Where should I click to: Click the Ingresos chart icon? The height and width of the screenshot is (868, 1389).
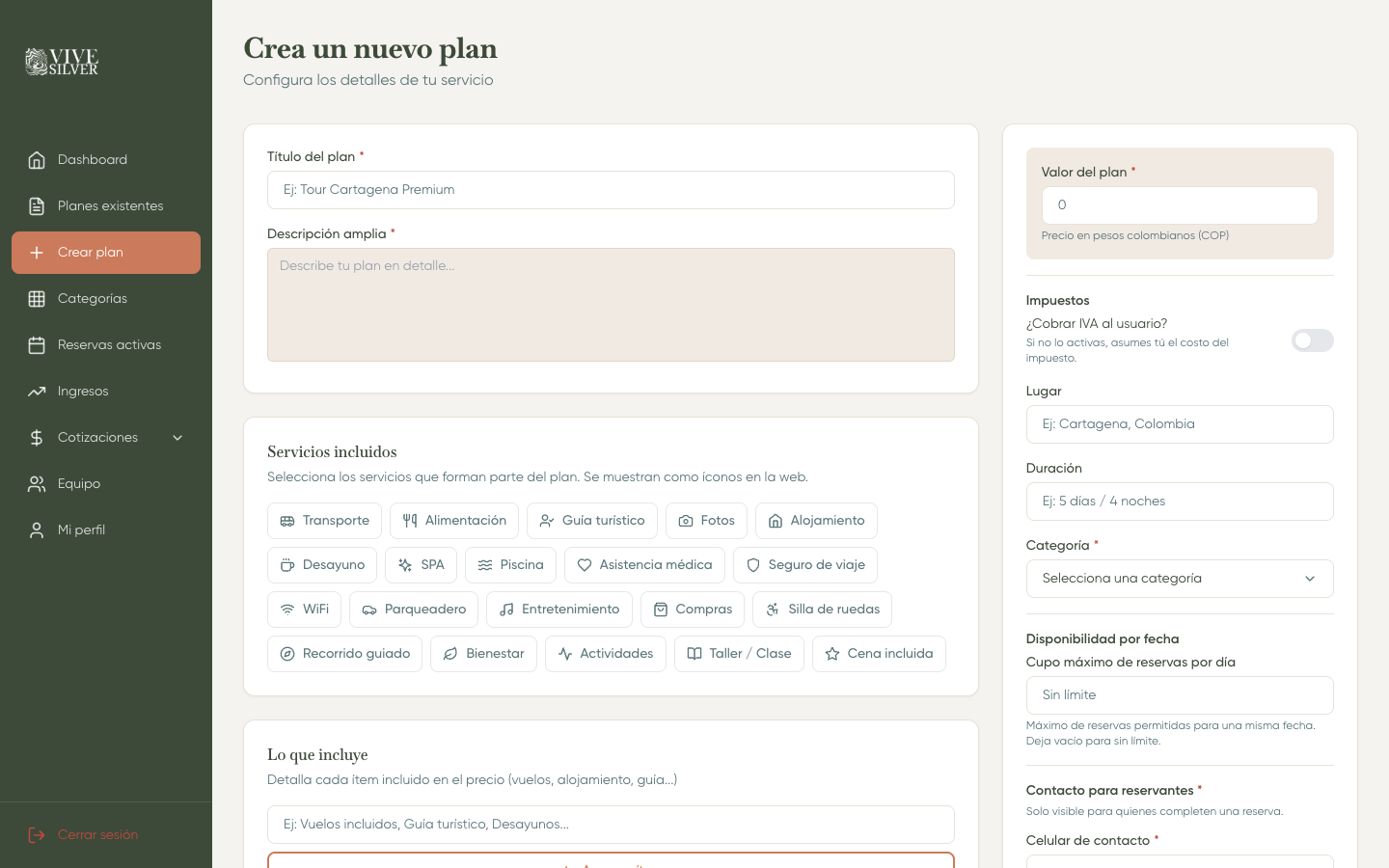coord(36,391)
